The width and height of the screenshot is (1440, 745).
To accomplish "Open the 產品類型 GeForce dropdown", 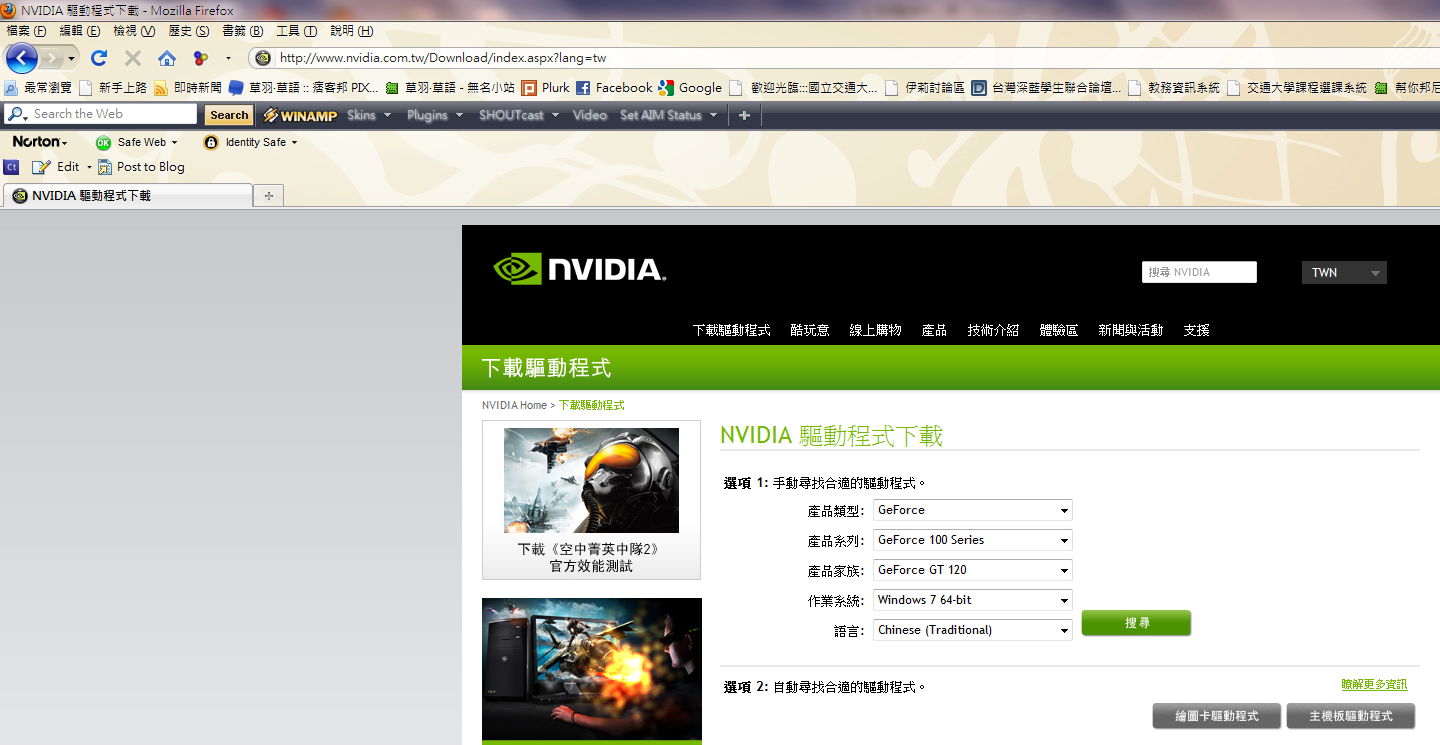I will [x=972, y=510].
